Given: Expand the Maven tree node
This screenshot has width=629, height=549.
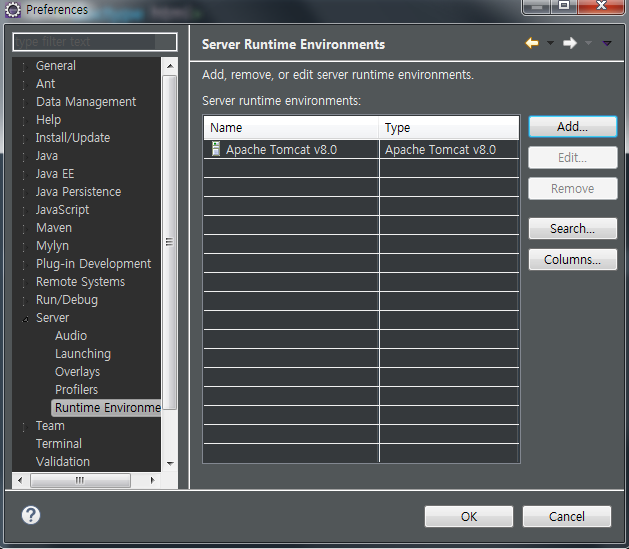Looking at the screenshot, I should [x=25, y=229].
